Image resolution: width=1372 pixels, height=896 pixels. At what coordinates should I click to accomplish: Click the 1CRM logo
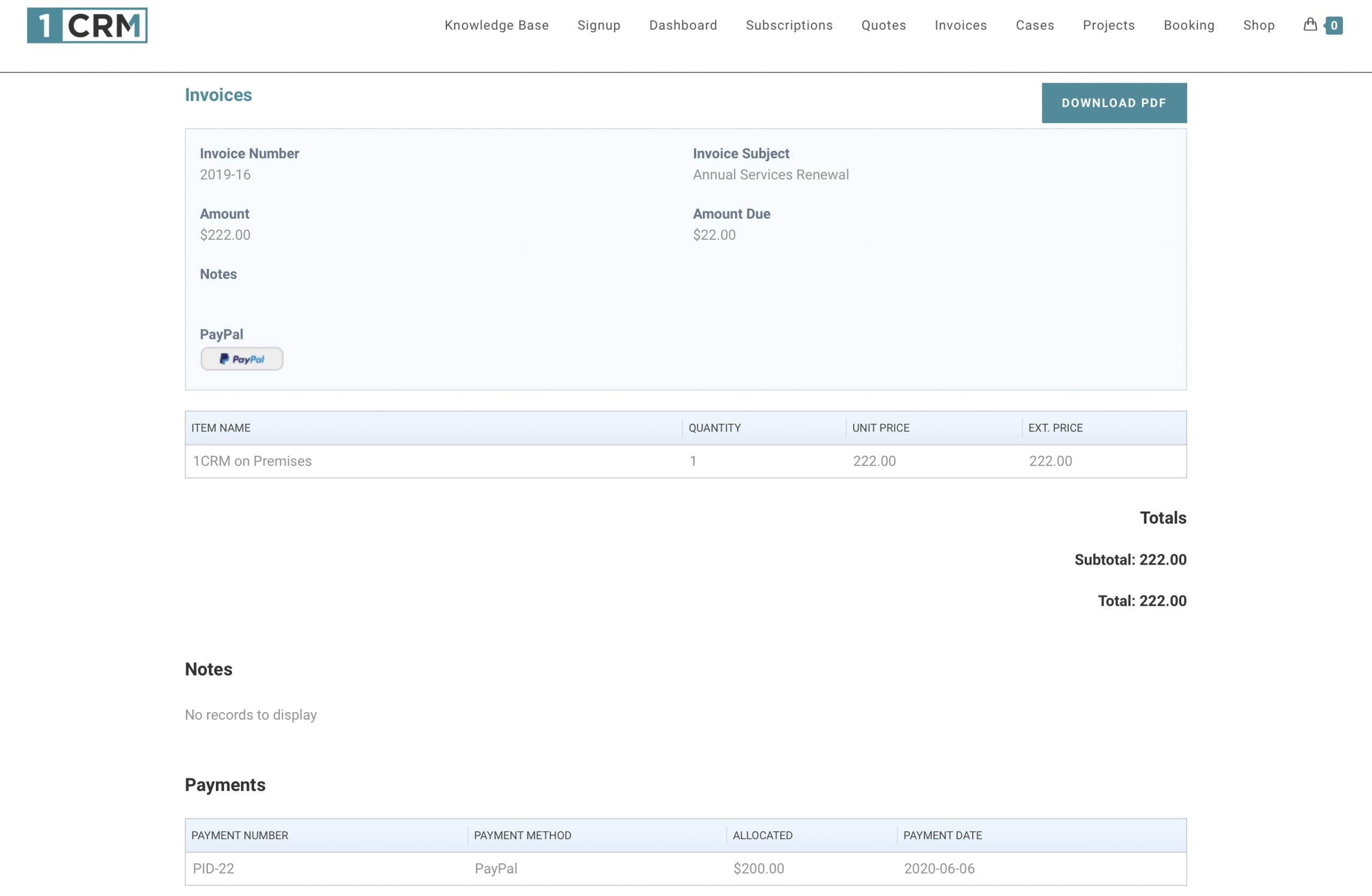[87, 25]
